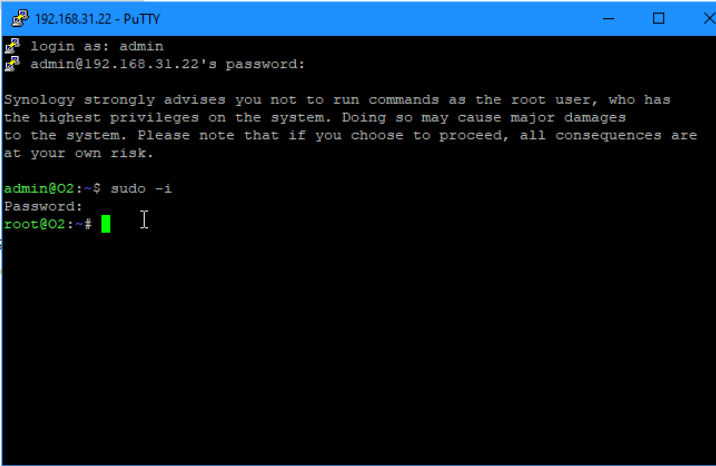Screen dimensions: 716x466
Task: Click the word 'consequences' in the warning
Action: 608,136
